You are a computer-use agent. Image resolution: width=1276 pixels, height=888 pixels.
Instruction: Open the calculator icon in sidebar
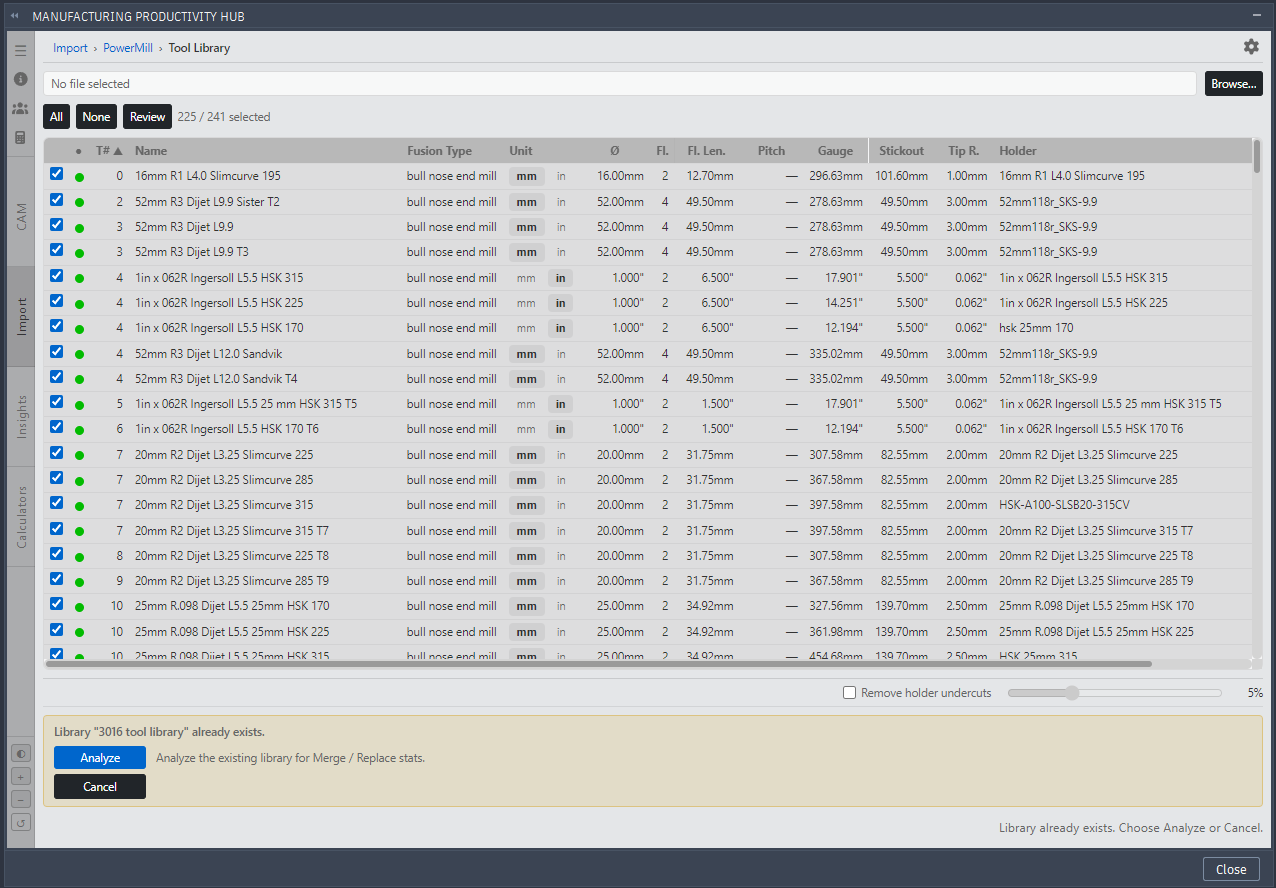tap(20, 138)
